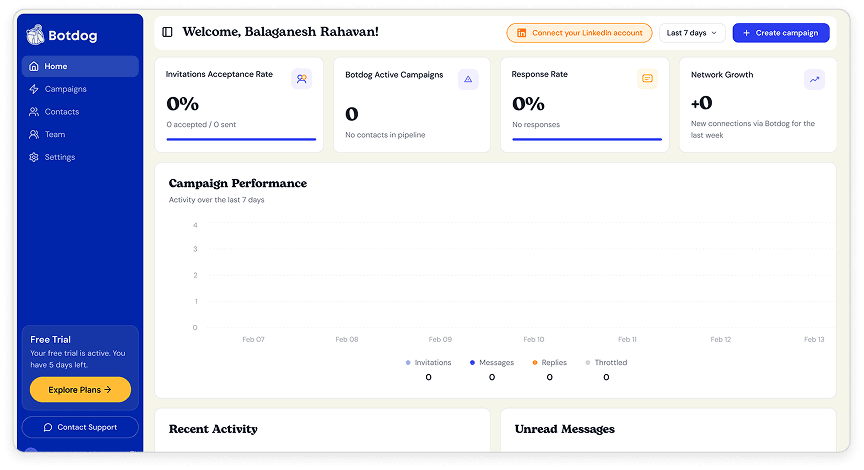
Task: Click the Create campaign button
Action: (781, 33)
